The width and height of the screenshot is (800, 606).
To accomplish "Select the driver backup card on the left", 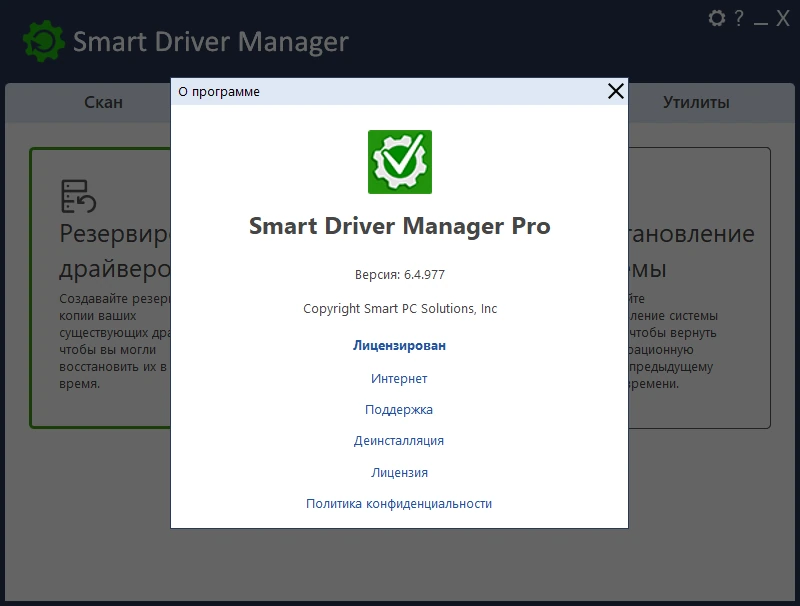I will click(101, 288).
